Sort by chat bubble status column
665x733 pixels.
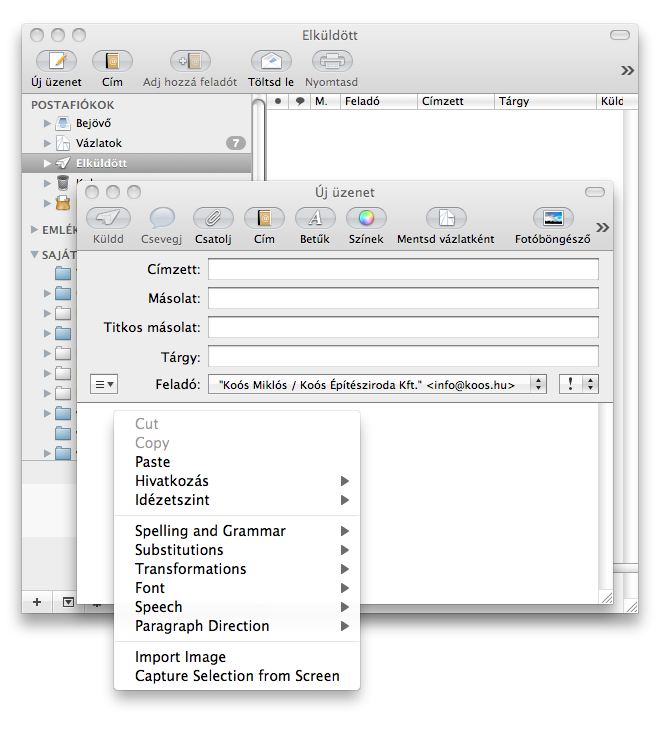click(x=300, y=101)
